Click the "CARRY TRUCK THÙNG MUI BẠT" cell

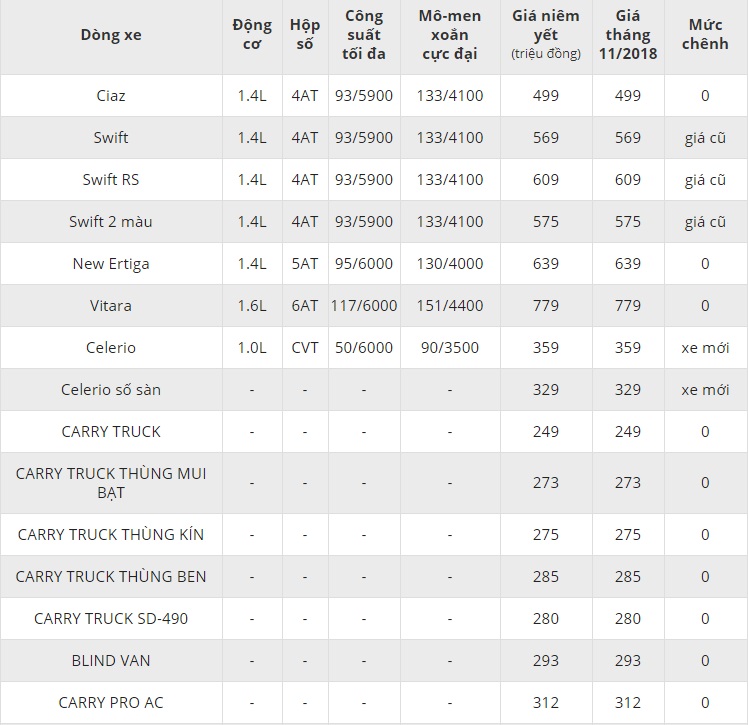[x=111, y=483]
